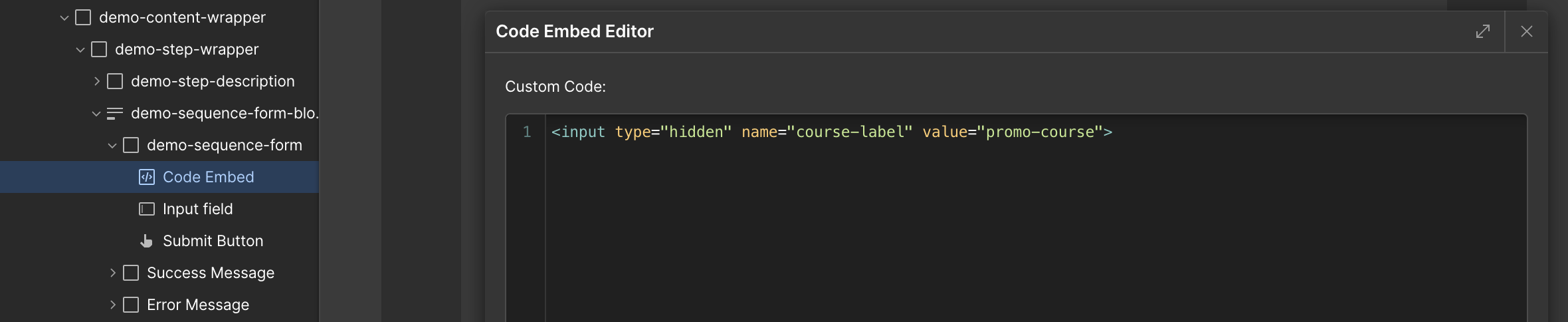Expand the demo-step-description node
1568x322 pixels.
[96, 81]
